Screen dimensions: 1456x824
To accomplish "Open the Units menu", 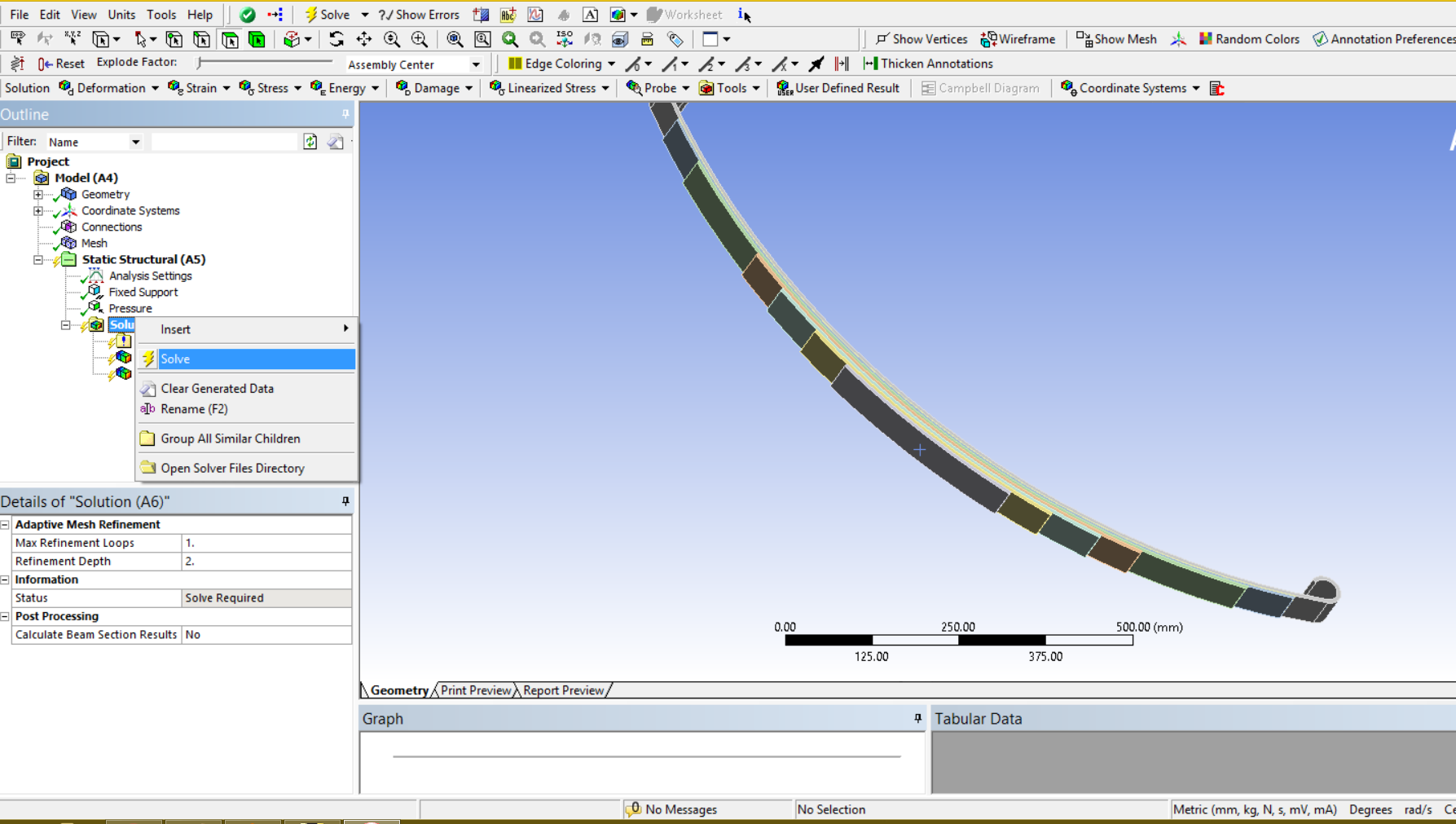I will pyautogui.click(x=121, y=15).
